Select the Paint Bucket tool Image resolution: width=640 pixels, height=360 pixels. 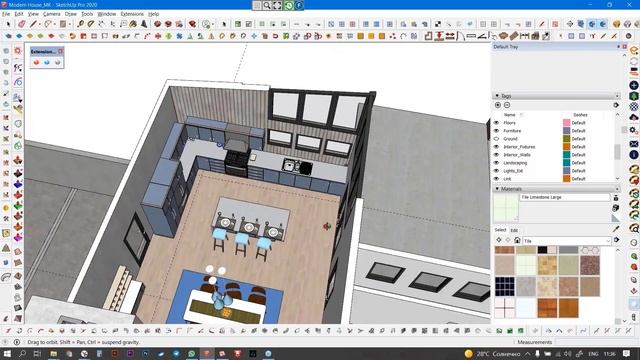click(x=133, y=24)
